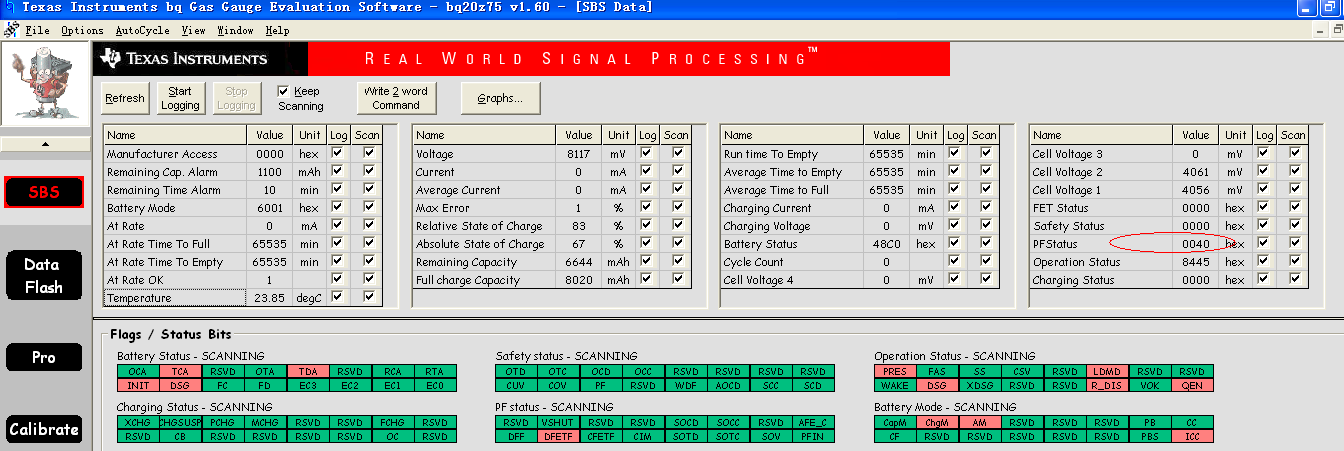Open the Options menu
Viewport: 1344px width, 451px height.
tap(82, 30)
